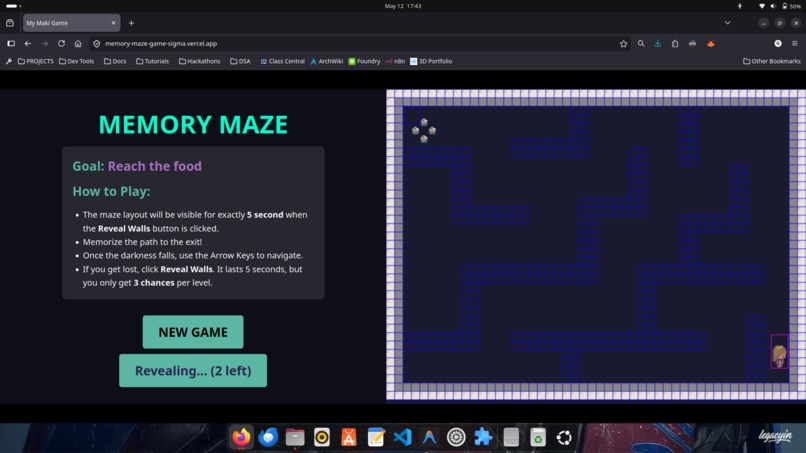Open the App Center in the dock
The width and height of the screenshot is (806, 453).
point(349,437)
